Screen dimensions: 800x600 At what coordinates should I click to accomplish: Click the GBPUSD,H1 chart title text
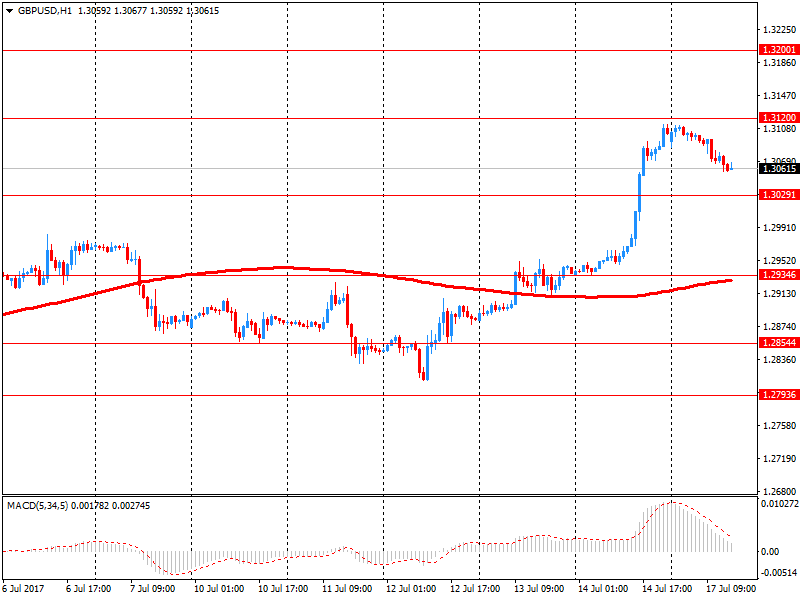(x=45, y=11)
